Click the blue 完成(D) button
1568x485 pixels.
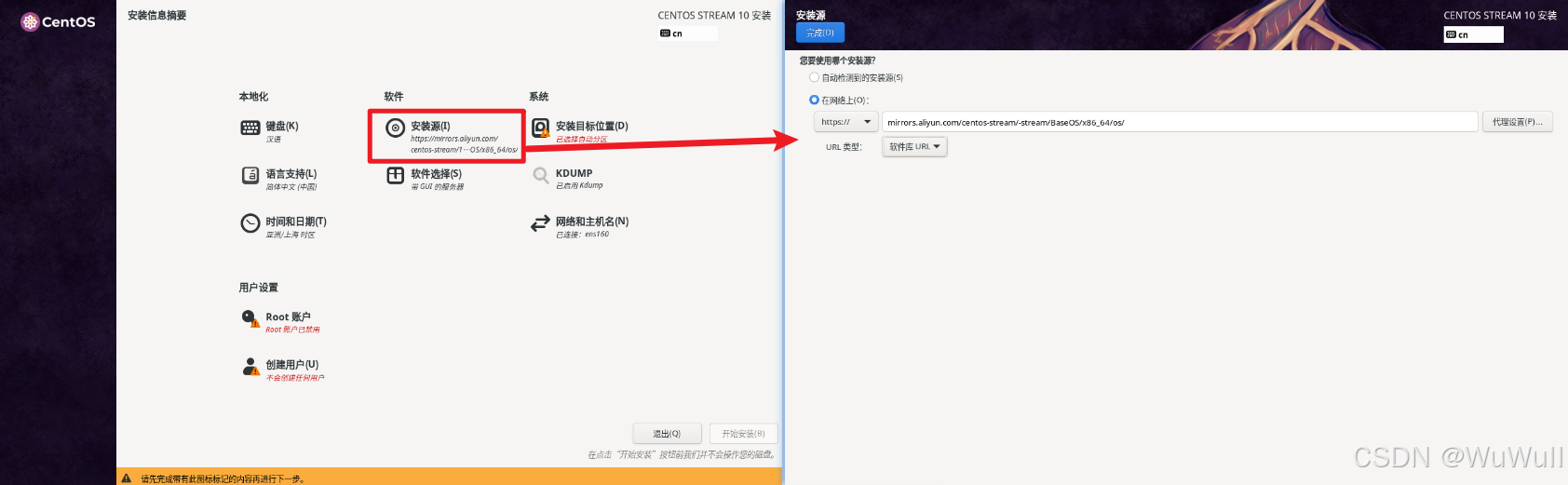[820, 33]
